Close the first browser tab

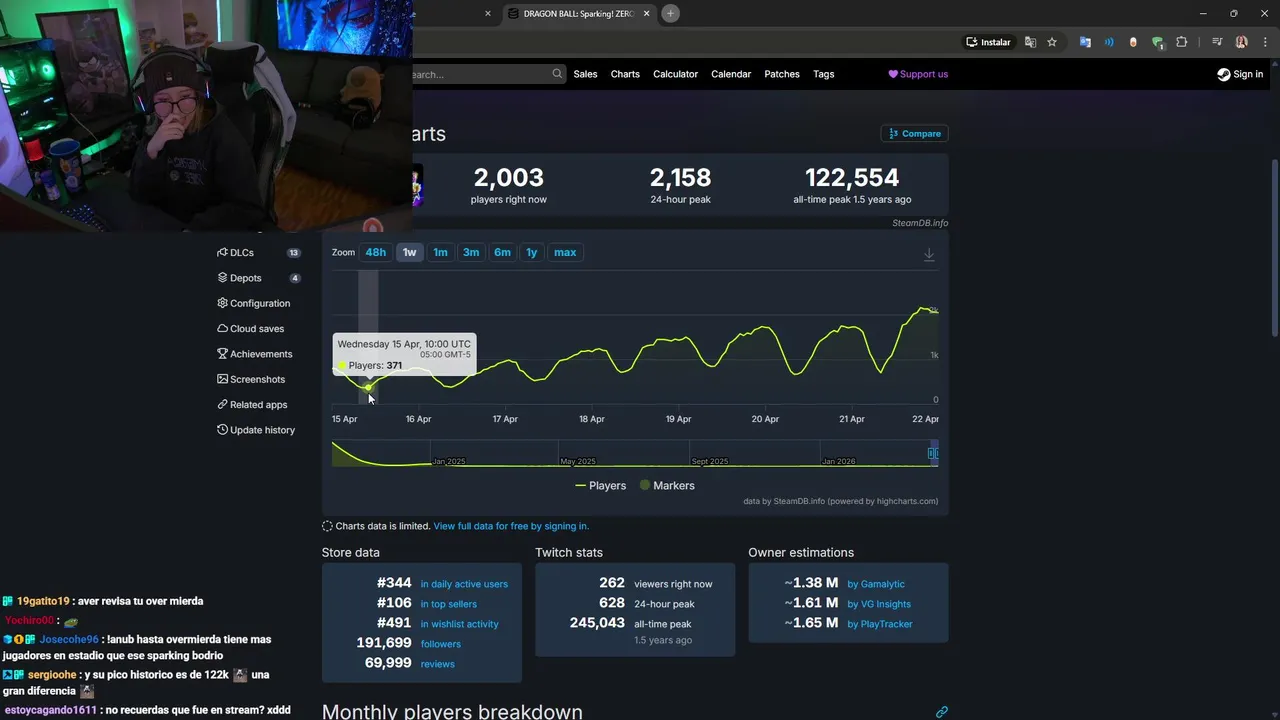(x=488, y=13)
